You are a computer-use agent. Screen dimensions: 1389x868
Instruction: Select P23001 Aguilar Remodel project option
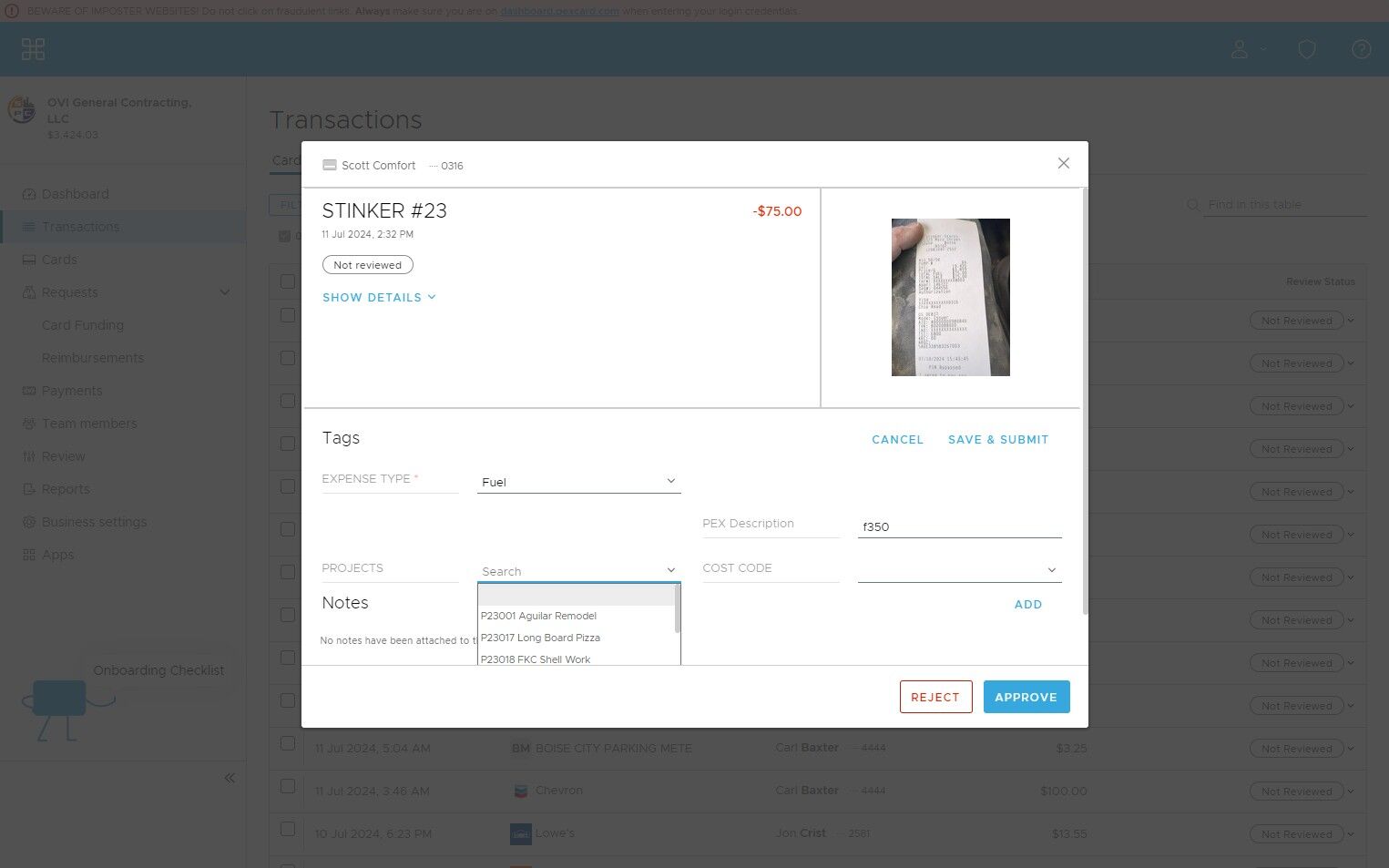coord(577,616)
